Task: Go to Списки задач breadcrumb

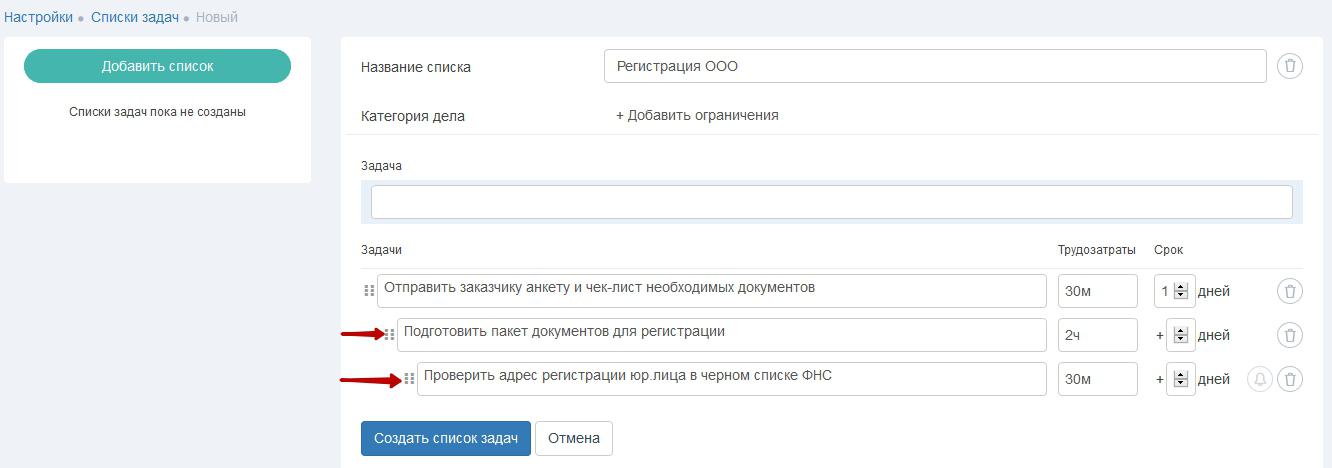Action: pyautogui.click(x=135, y=17)
